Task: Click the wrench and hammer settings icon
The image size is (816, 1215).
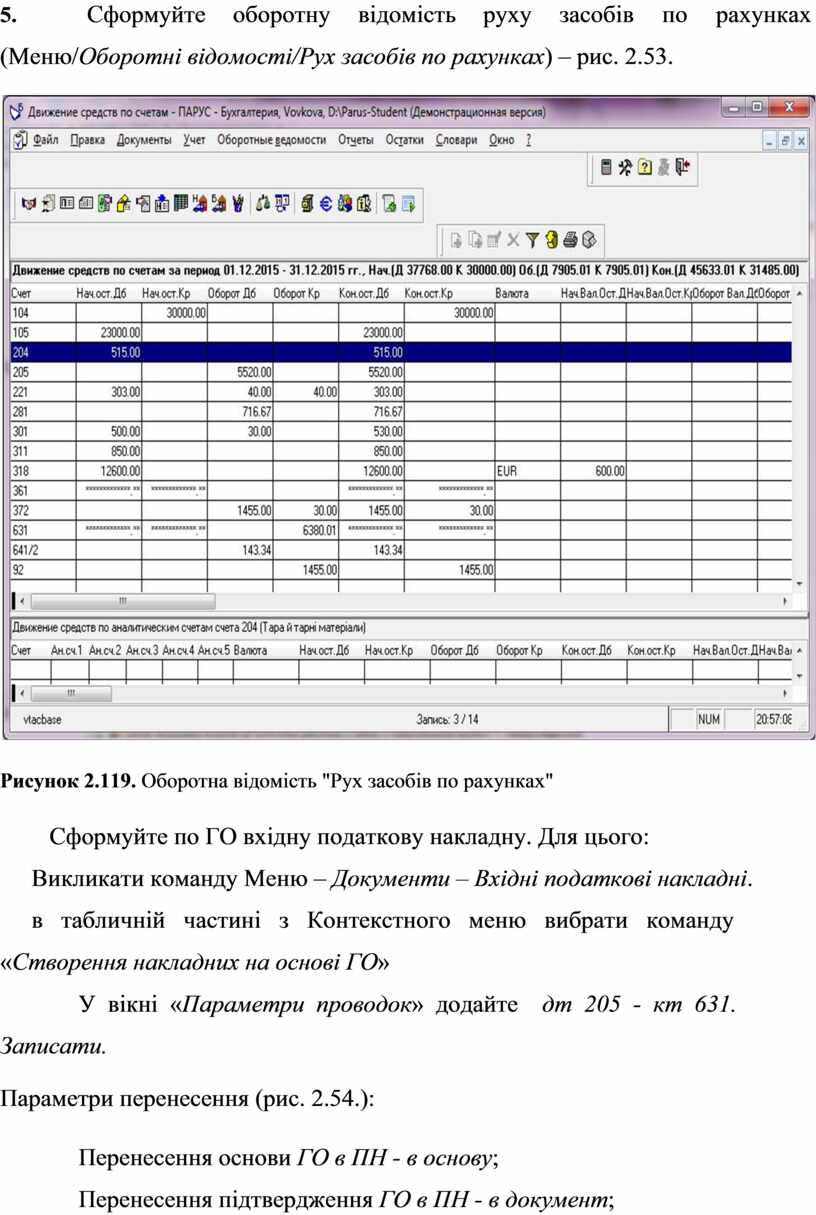Action: click(625, 168)
